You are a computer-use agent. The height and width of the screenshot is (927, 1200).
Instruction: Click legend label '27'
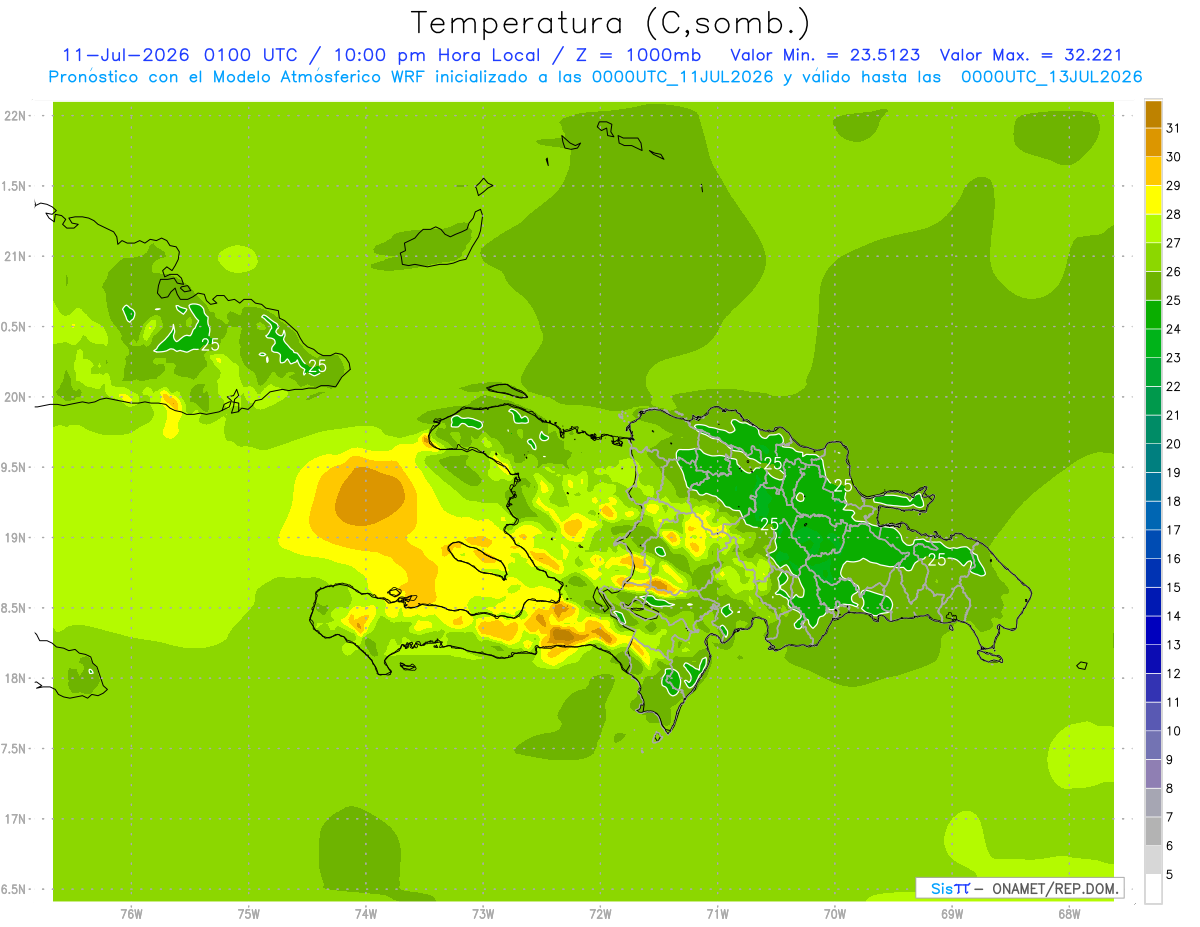pos(1174,243)
